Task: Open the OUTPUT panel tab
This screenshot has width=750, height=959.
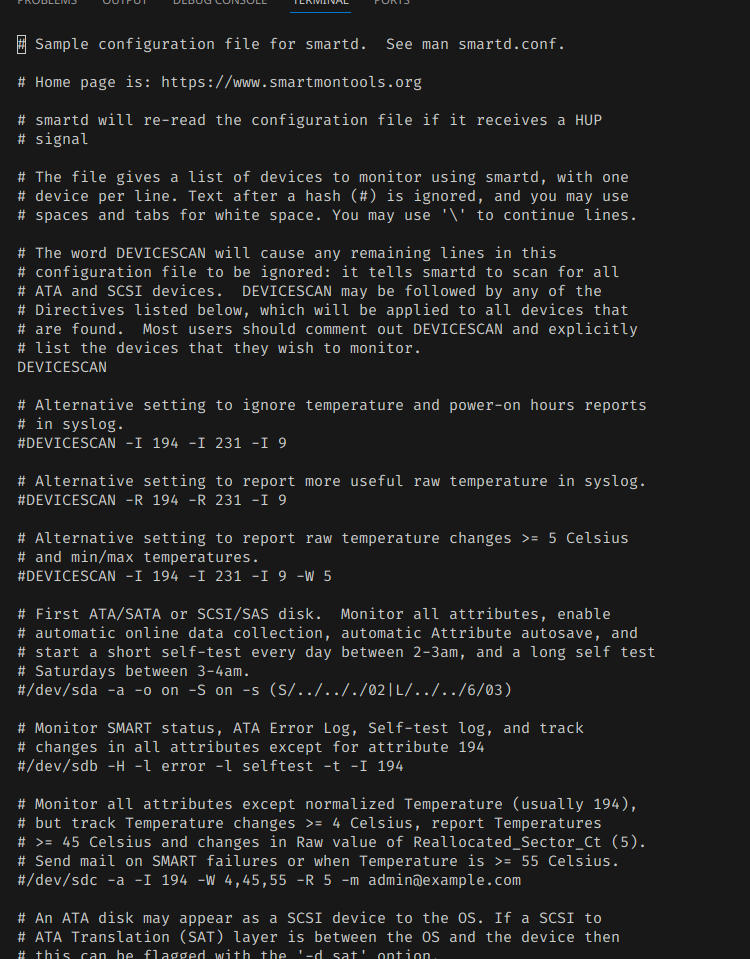Action: pyautogui.click(x=124, y=3)
